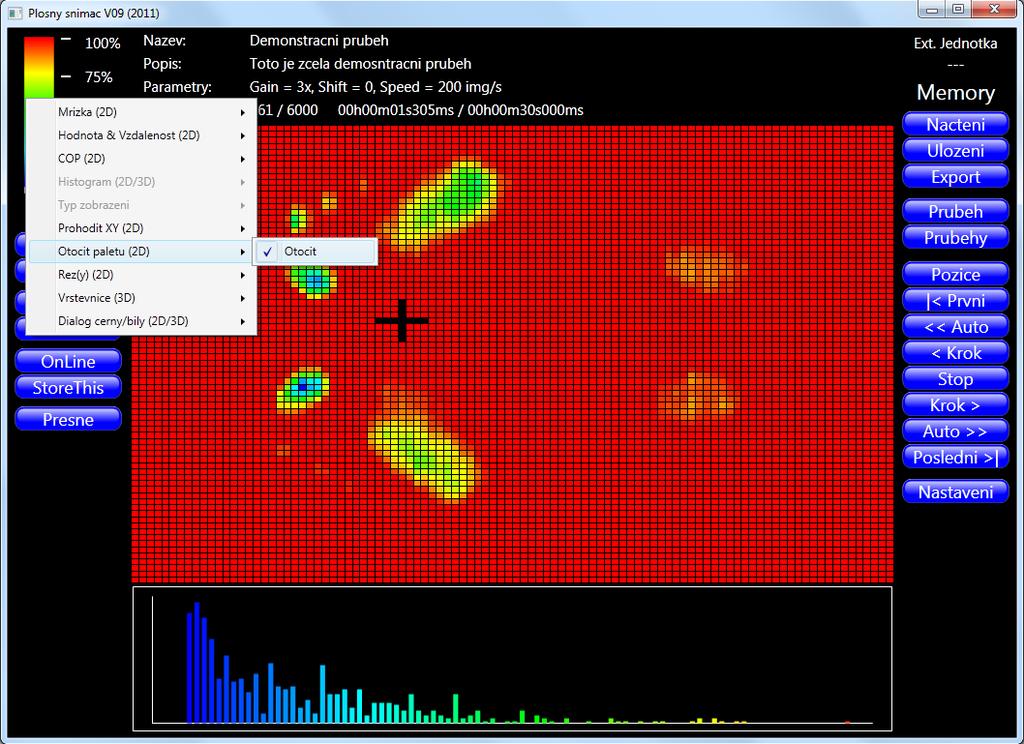Click the 75% palette scale label
The height and width of the screenshot is (744, 1024).
(x=99, y=77)
